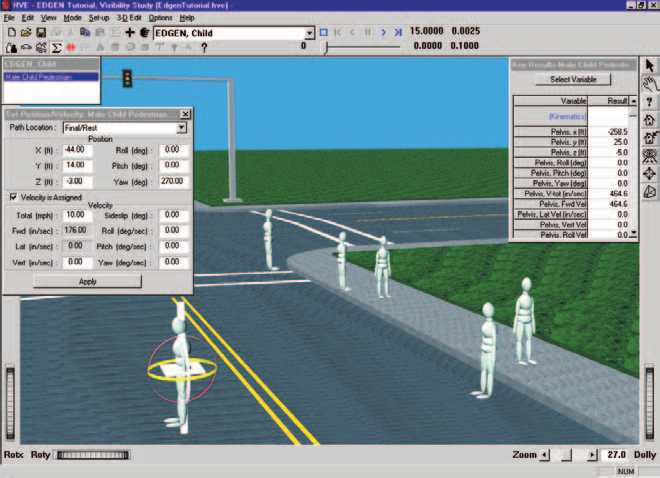Open the Path Location dropdown
Viewport: 660px width, 478px height.
(181, 127)
